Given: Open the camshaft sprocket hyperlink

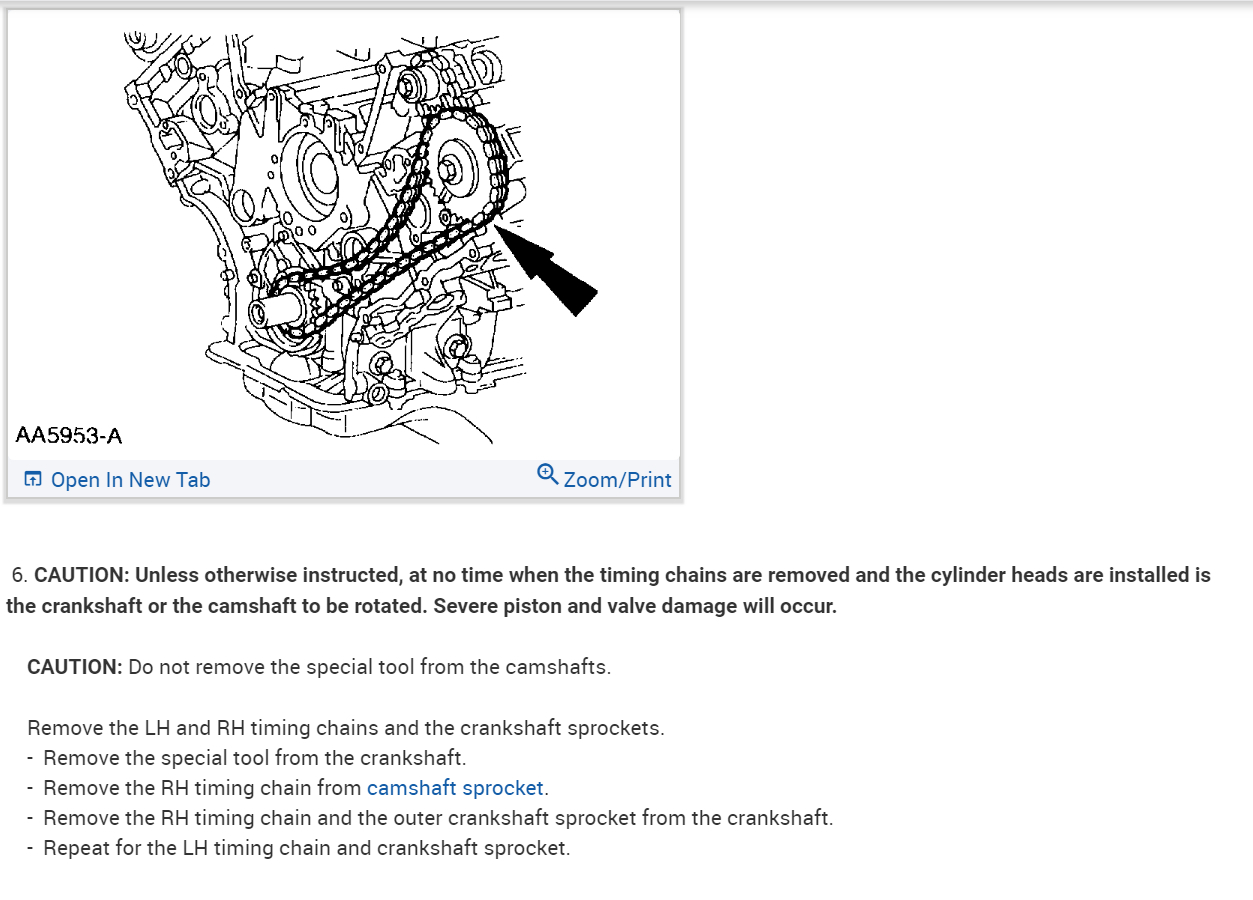Looking at the screenshot, I should click(x=455, y=788).
